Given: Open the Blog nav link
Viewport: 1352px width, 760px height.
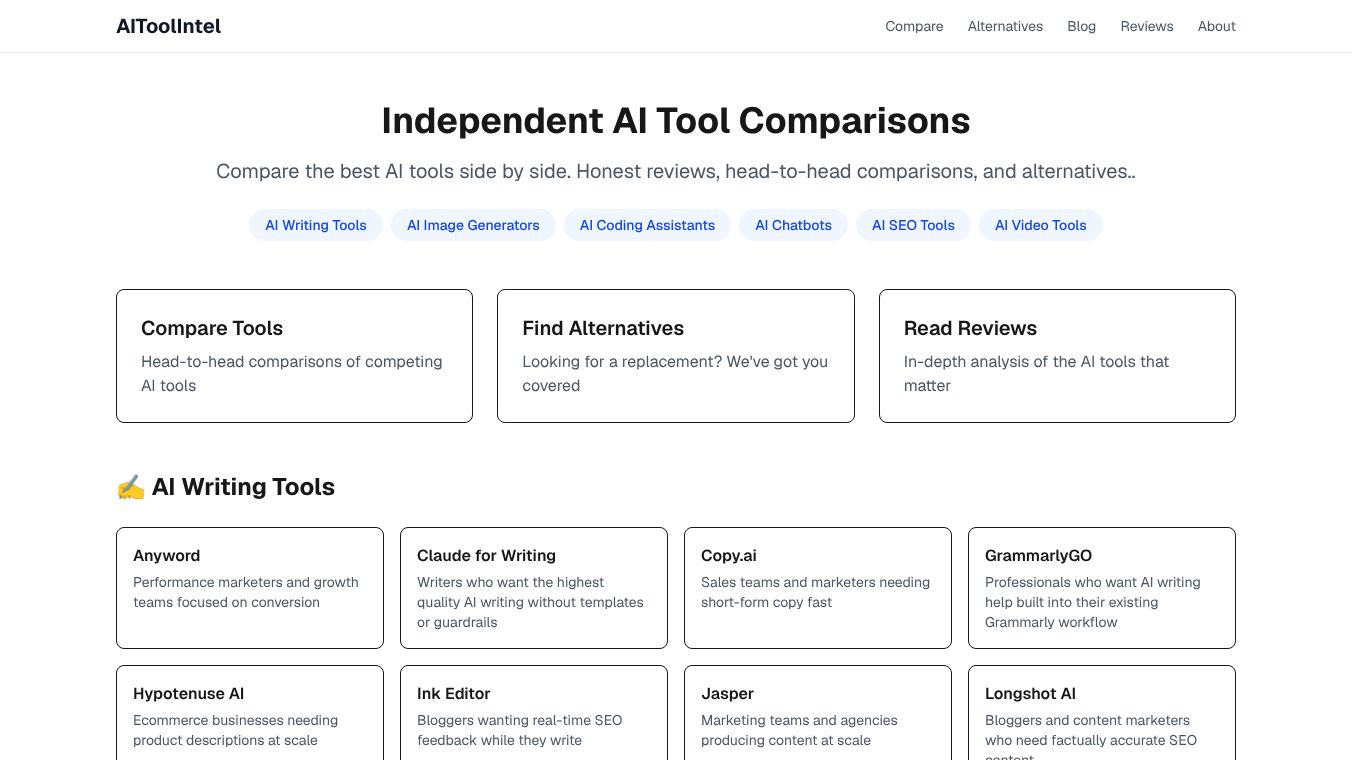Looking at the screenshot, I should coord(1081,26).
